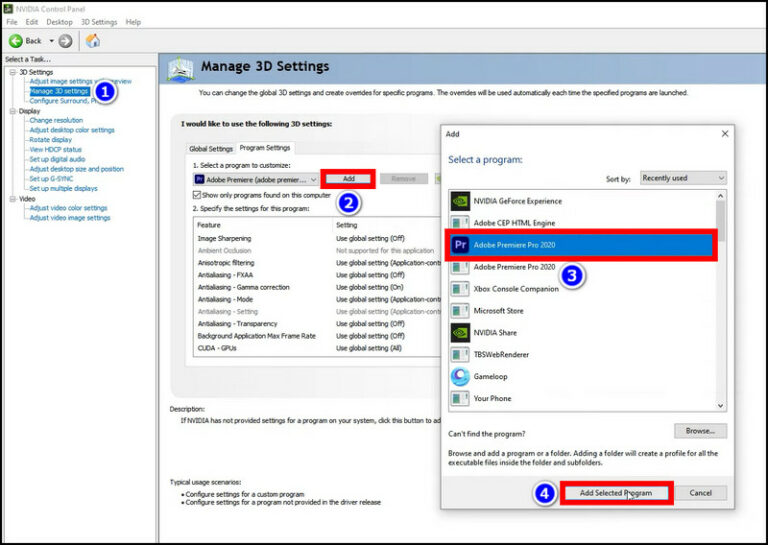Click the Add Selected Program button

coord(615,493)
